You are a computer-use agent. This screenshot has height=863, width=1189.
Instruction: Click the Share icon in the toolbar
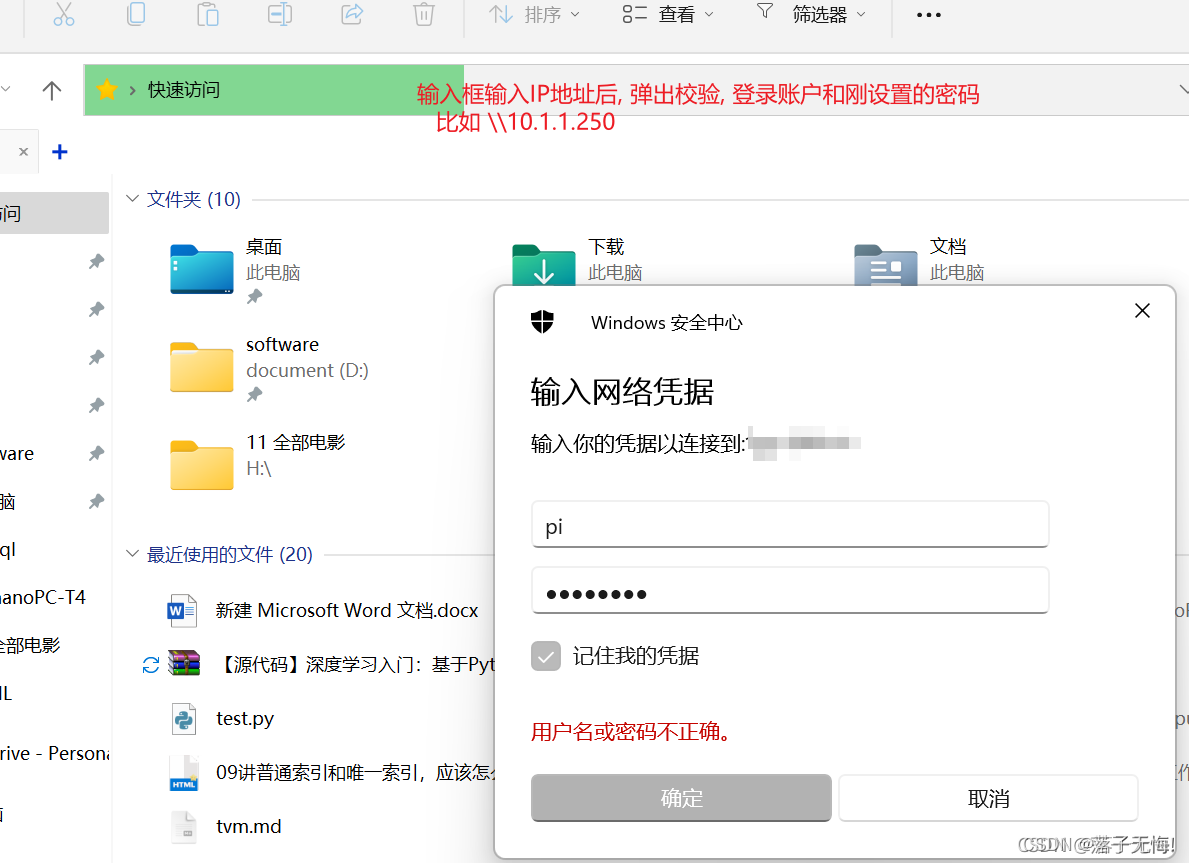click(351, 14)
